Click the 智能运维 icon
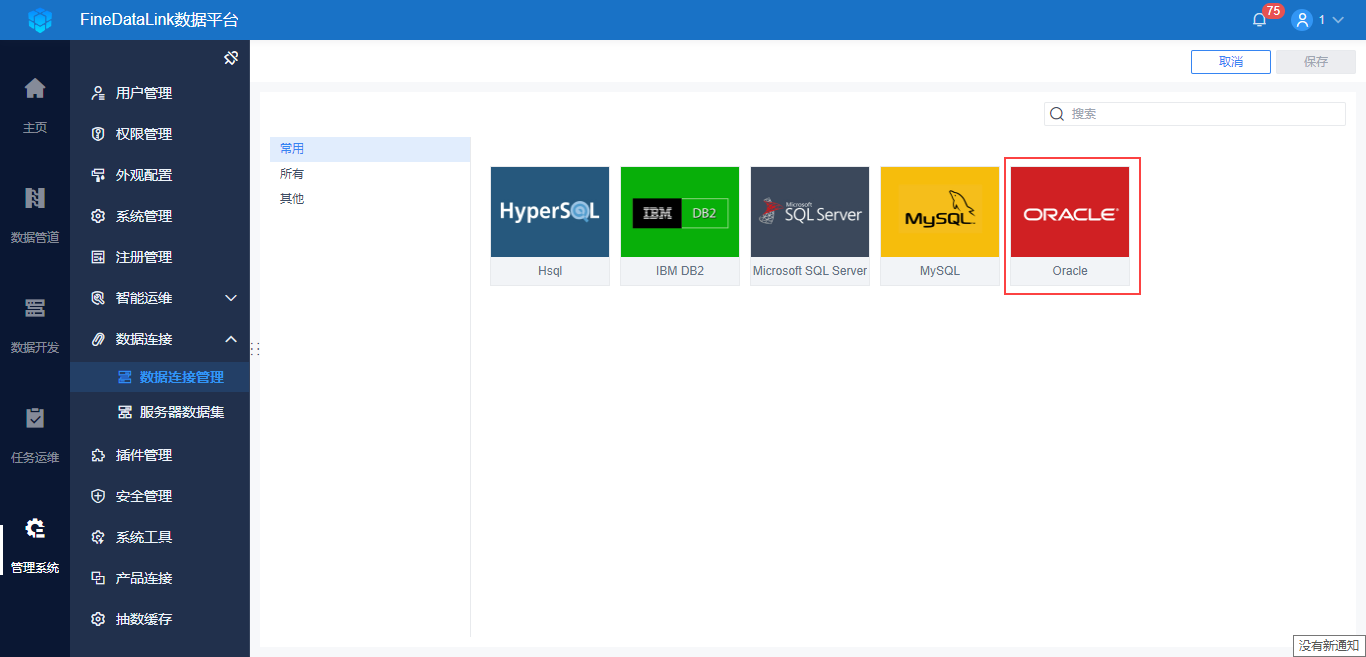 [98, 298]
